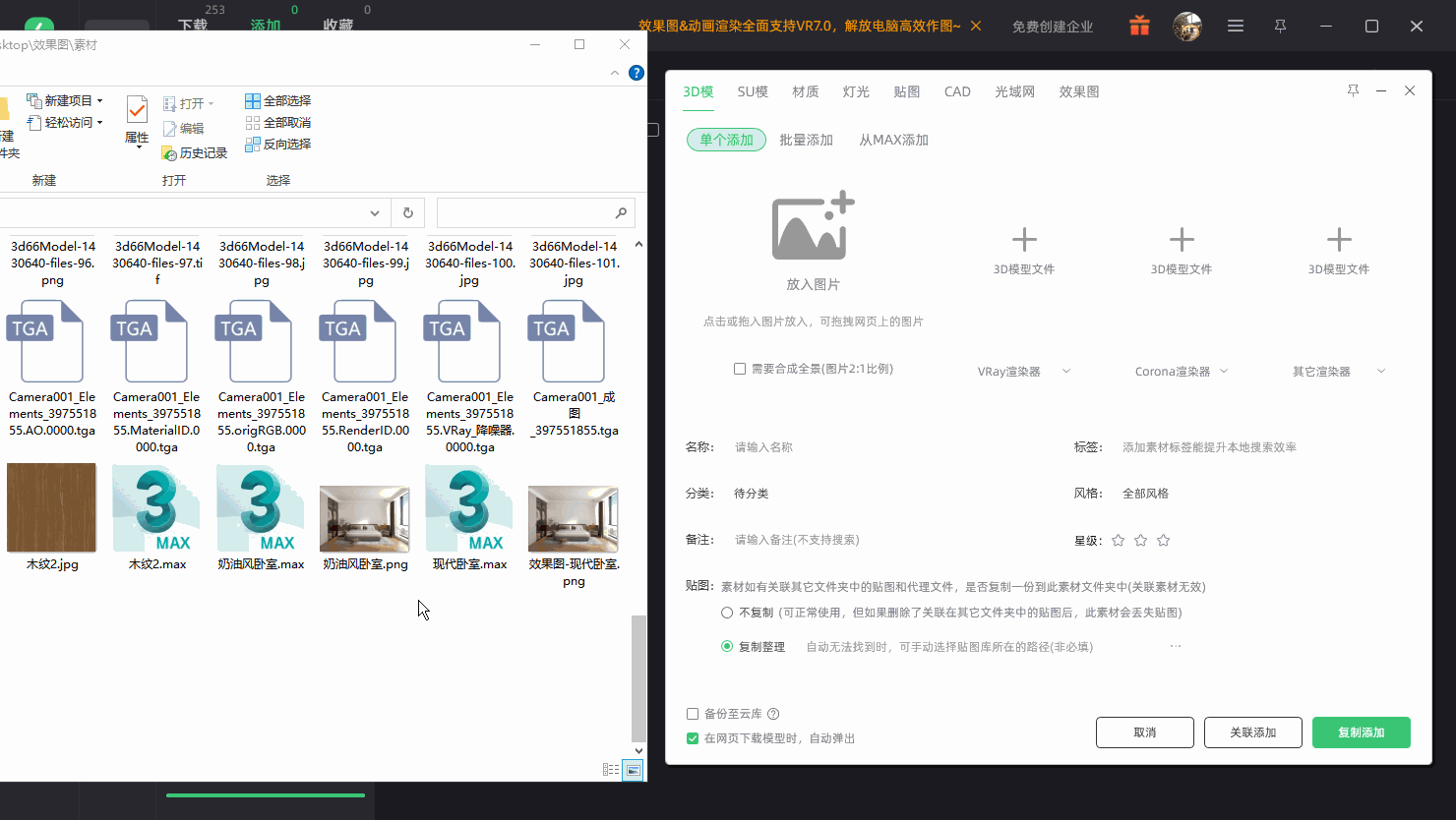Switch to 光域网 tab
Viewport: 1456px width, 820px height.
pos(1014,91)
